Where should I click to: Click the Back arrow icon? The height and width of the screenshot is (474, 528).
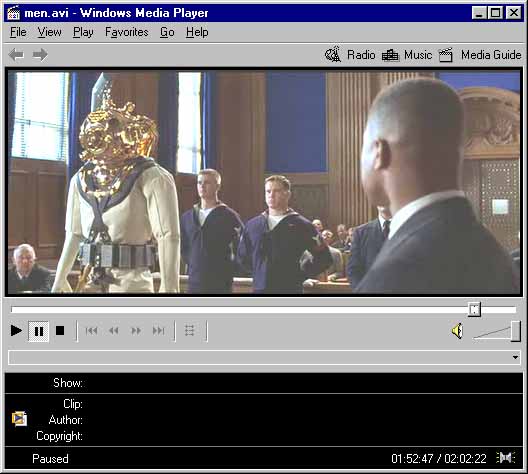16,55
